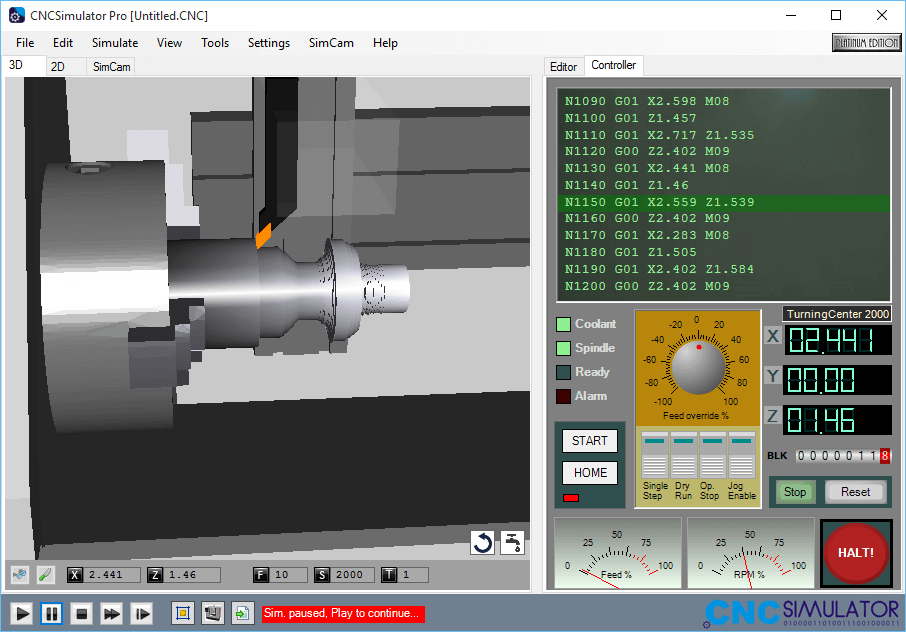This screenshot has width=906, height=632.
Task: Click the T tool number field
Action: [x=413, y=575]
